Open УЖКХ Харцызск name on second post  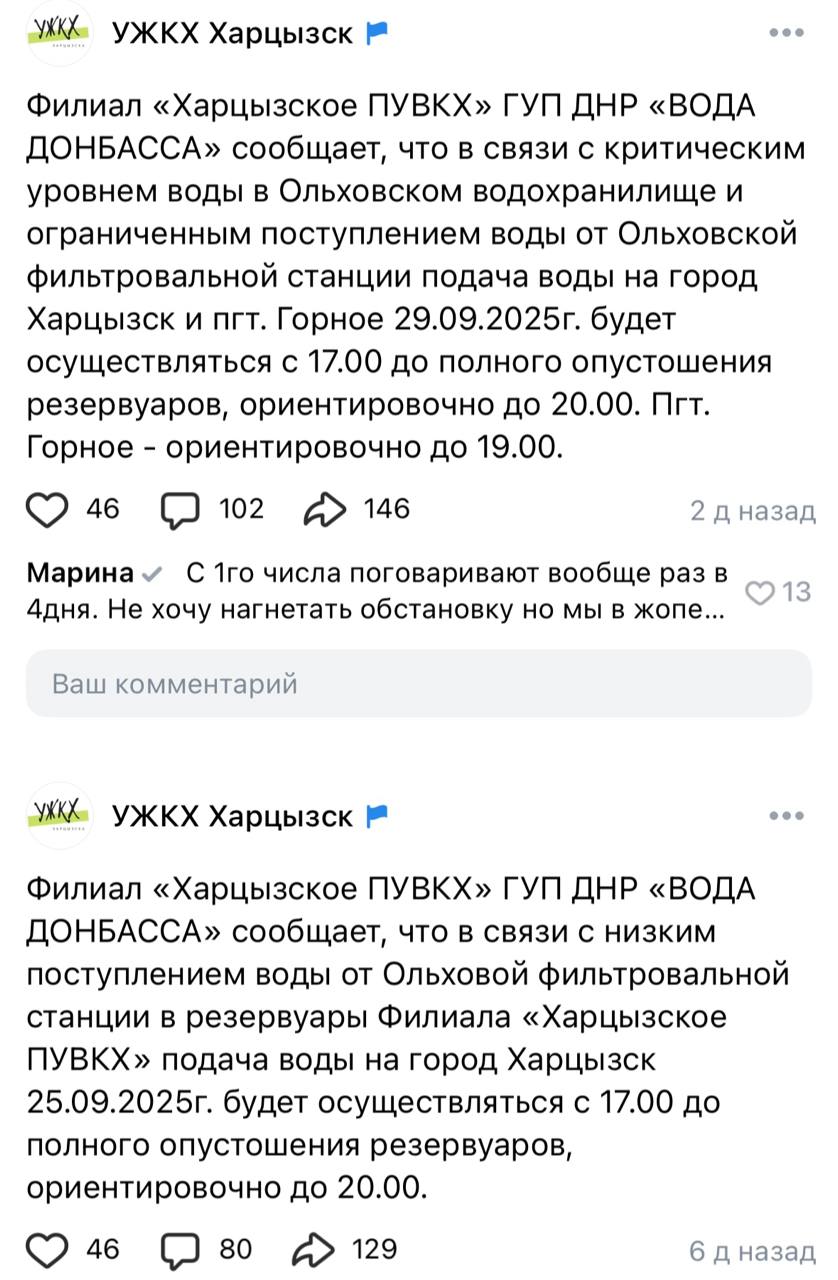pos(233,817)
